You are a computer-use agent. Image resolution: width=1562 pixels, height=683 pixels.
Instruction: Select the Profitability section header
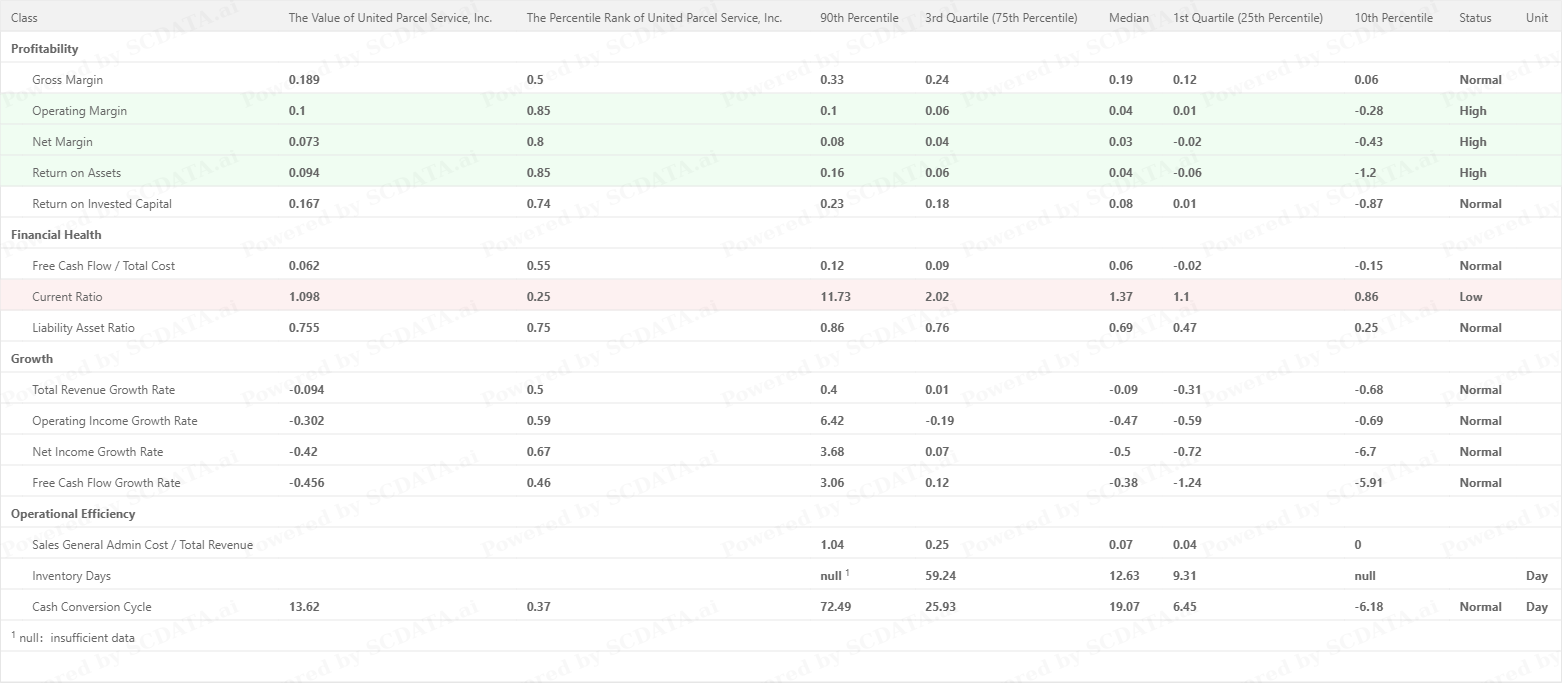point(44,49)
